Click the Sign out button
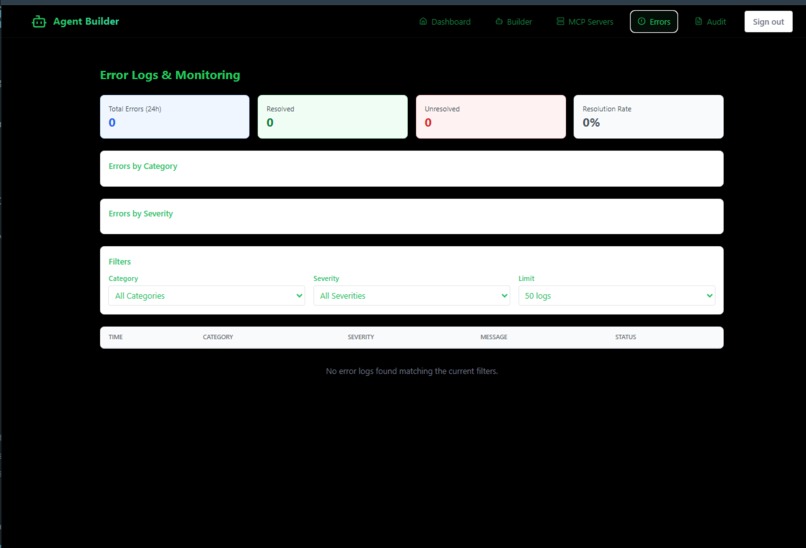Viewport: 806px width, 548px height. point(768,22)
